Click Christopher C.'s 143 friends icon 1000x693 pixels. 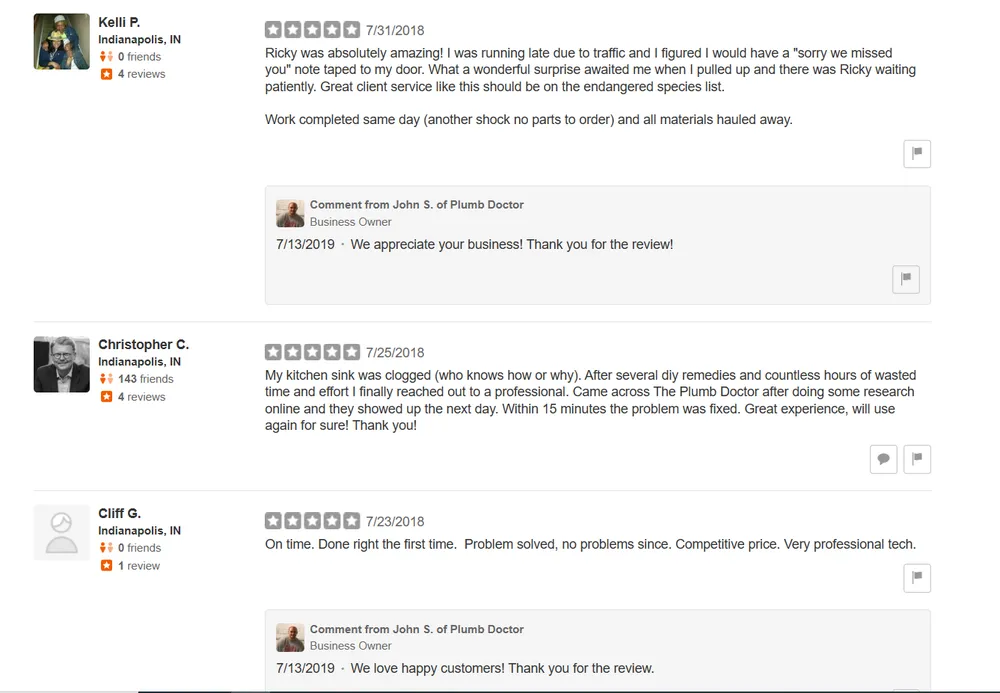[106, 379]
